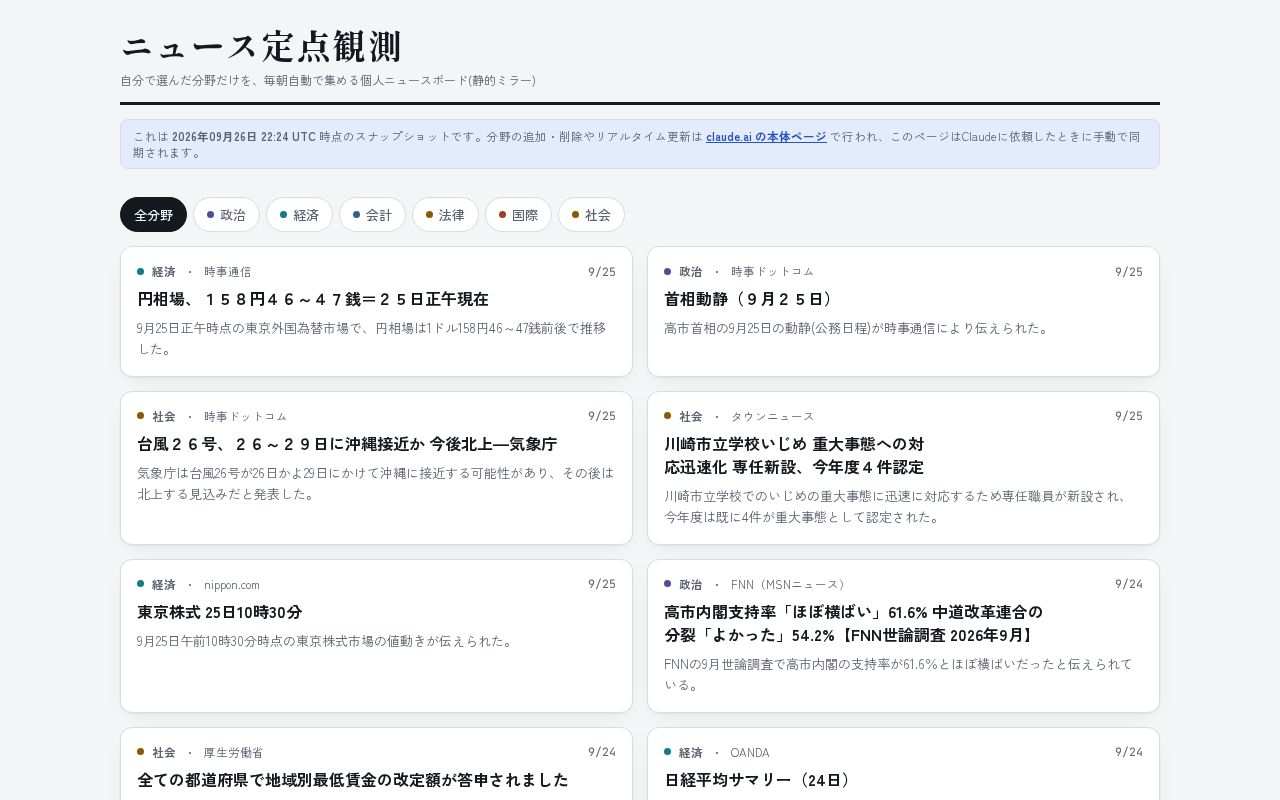This screenshot has height=800, width=1280.
Task: Show only 法律 news
Action: [445, 215]
